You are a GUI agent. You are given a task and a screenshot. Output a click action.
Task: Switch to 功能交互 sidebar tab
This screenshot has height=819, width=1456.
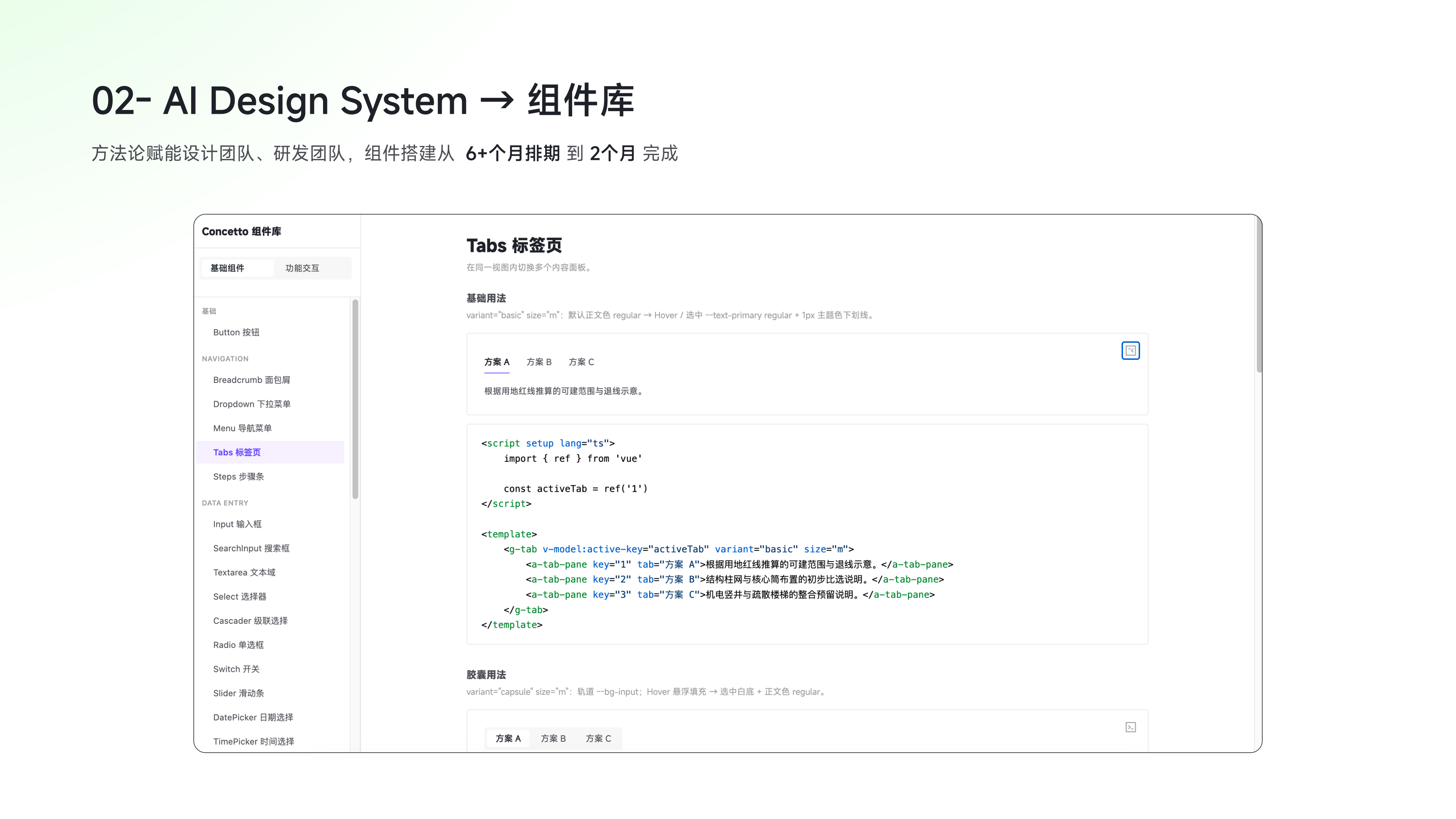(x=302, y=268)
